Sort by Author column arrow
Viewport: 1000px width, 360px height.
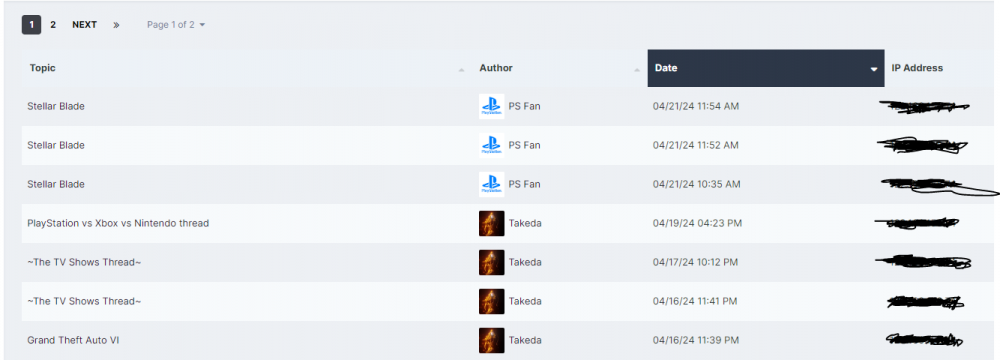point(636,69)
